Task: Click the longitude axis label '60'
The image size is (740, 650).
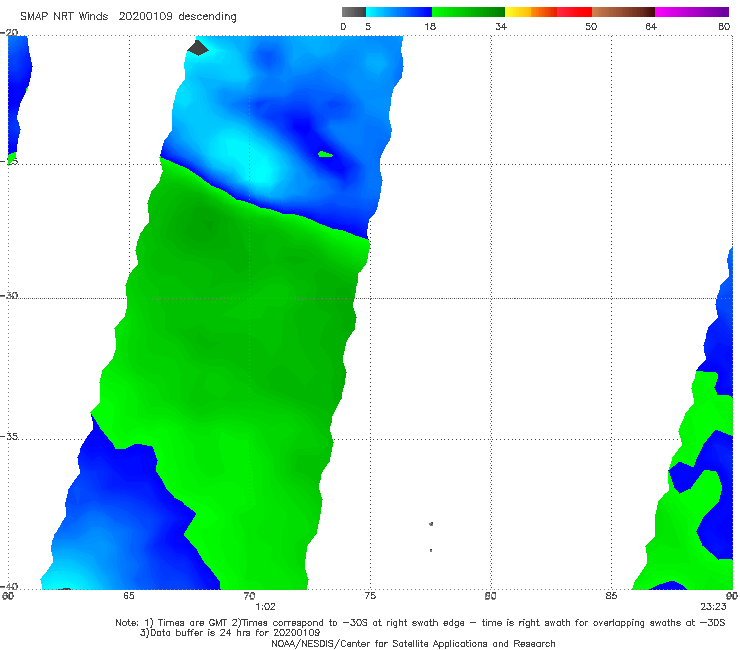Action: [x=8, y=596]
